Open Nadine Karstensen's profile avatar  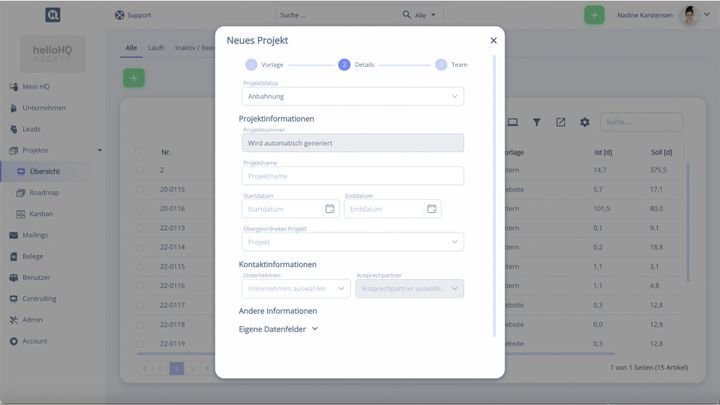pos(689,15)
